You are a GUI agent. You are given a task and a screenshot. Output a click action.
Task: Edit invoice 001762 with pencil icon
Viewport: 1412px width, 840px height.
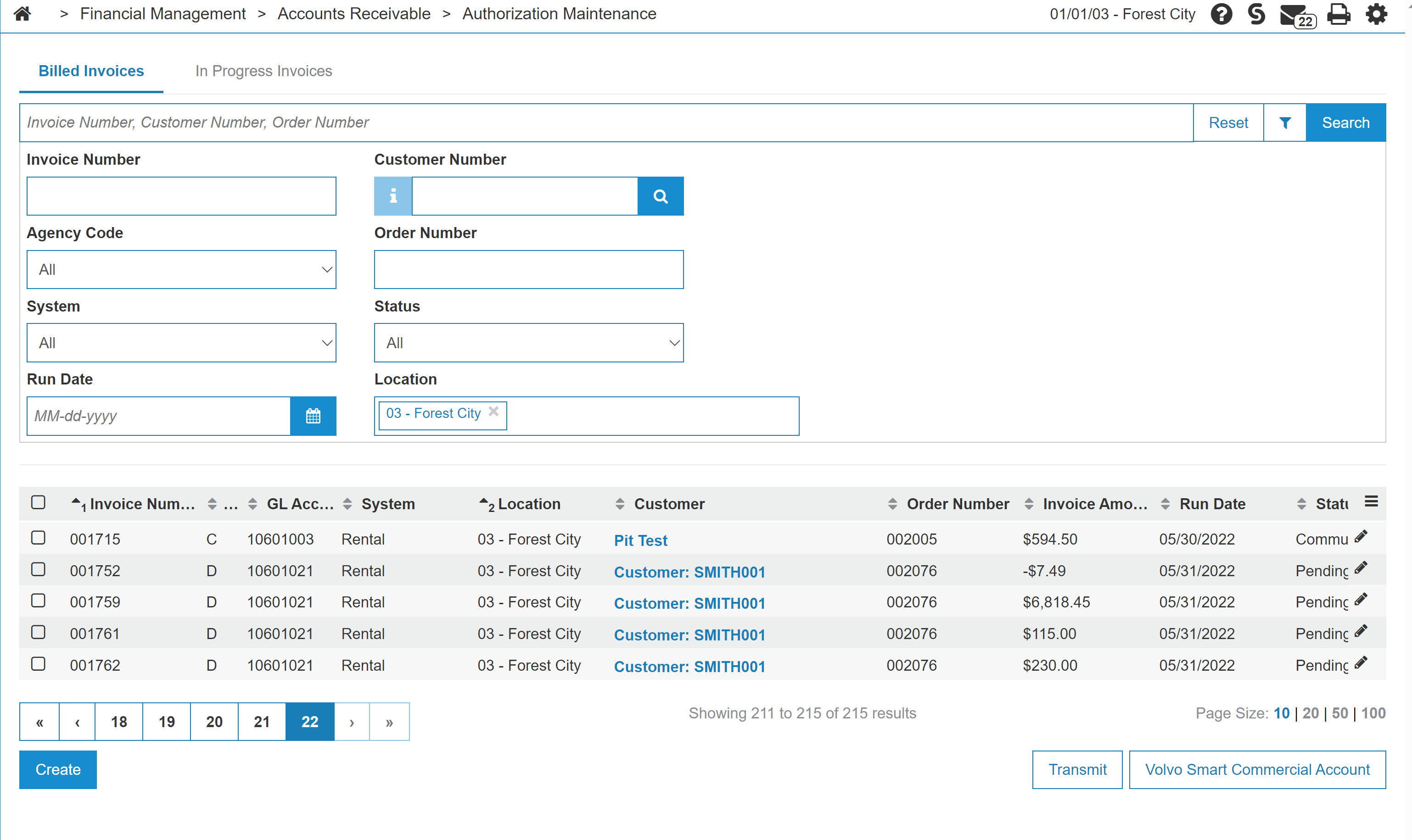click(x=1361, y=662)
